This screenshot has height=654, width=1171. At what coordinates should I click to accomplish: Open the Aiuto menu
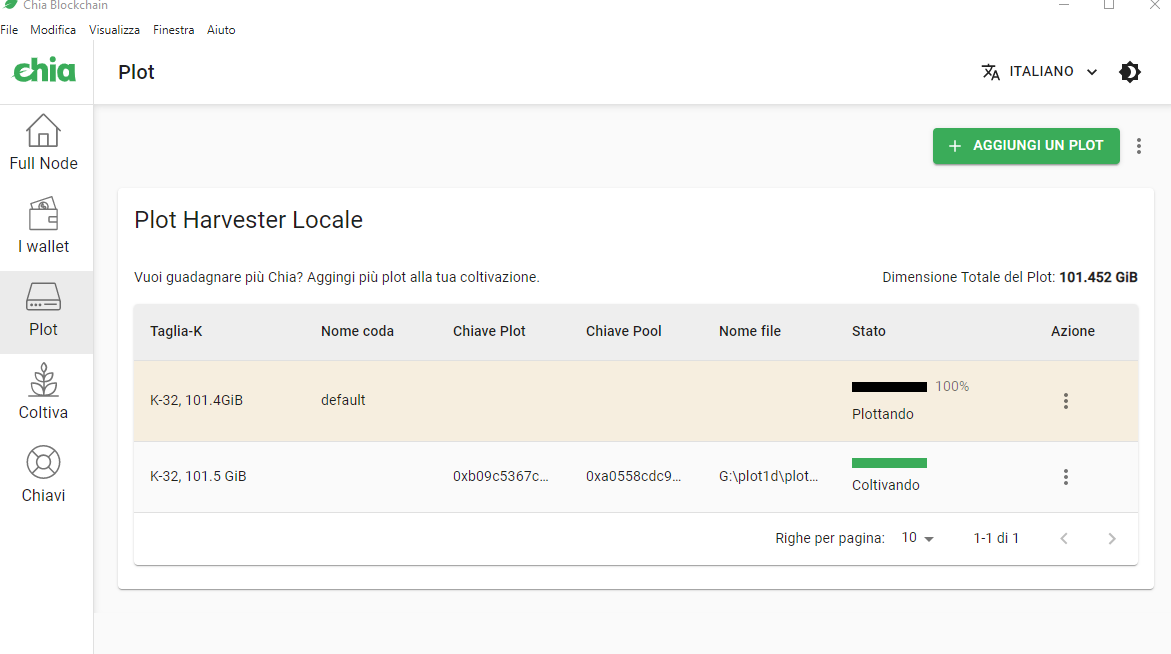[x=221, y=30]
